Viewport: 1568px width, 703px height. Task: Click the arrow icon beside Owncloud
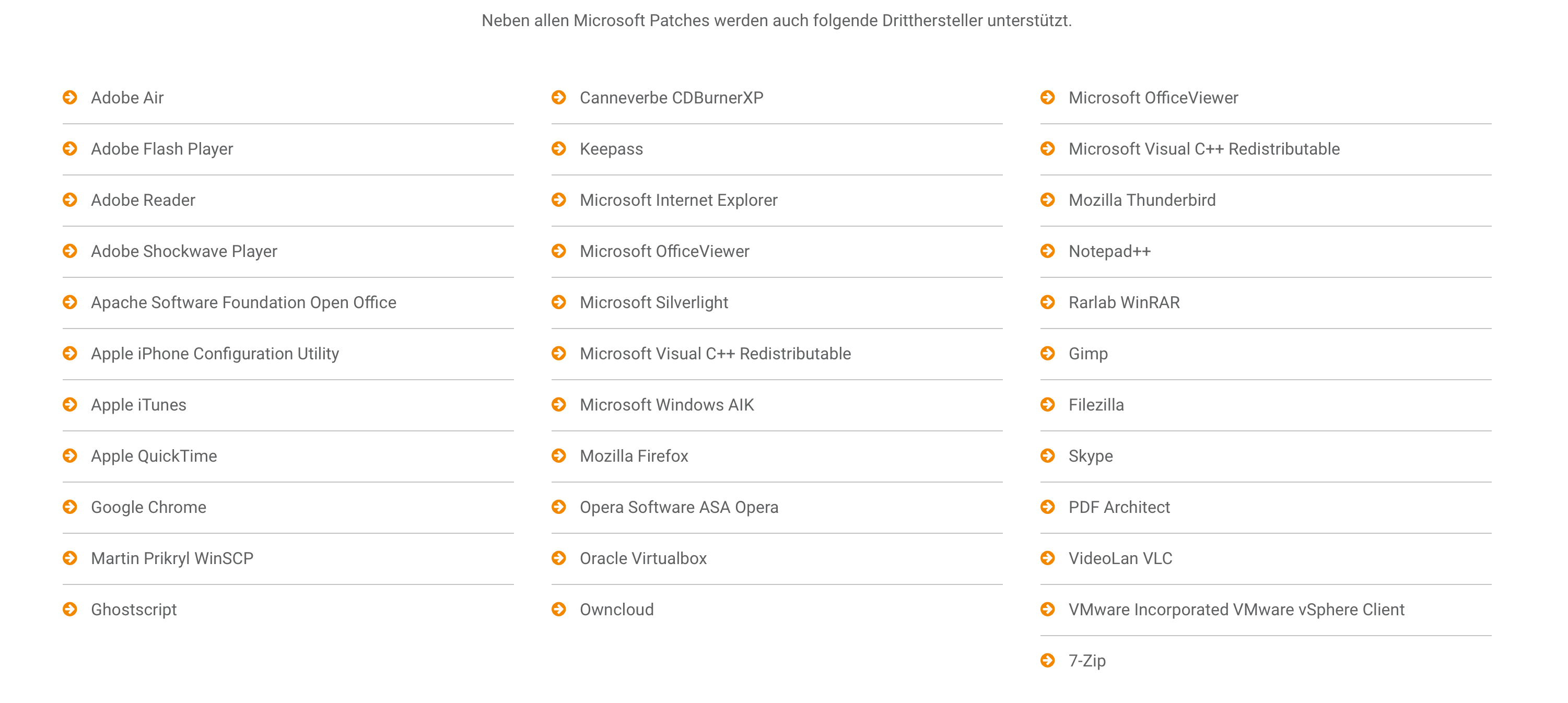(x=559, y=608)
